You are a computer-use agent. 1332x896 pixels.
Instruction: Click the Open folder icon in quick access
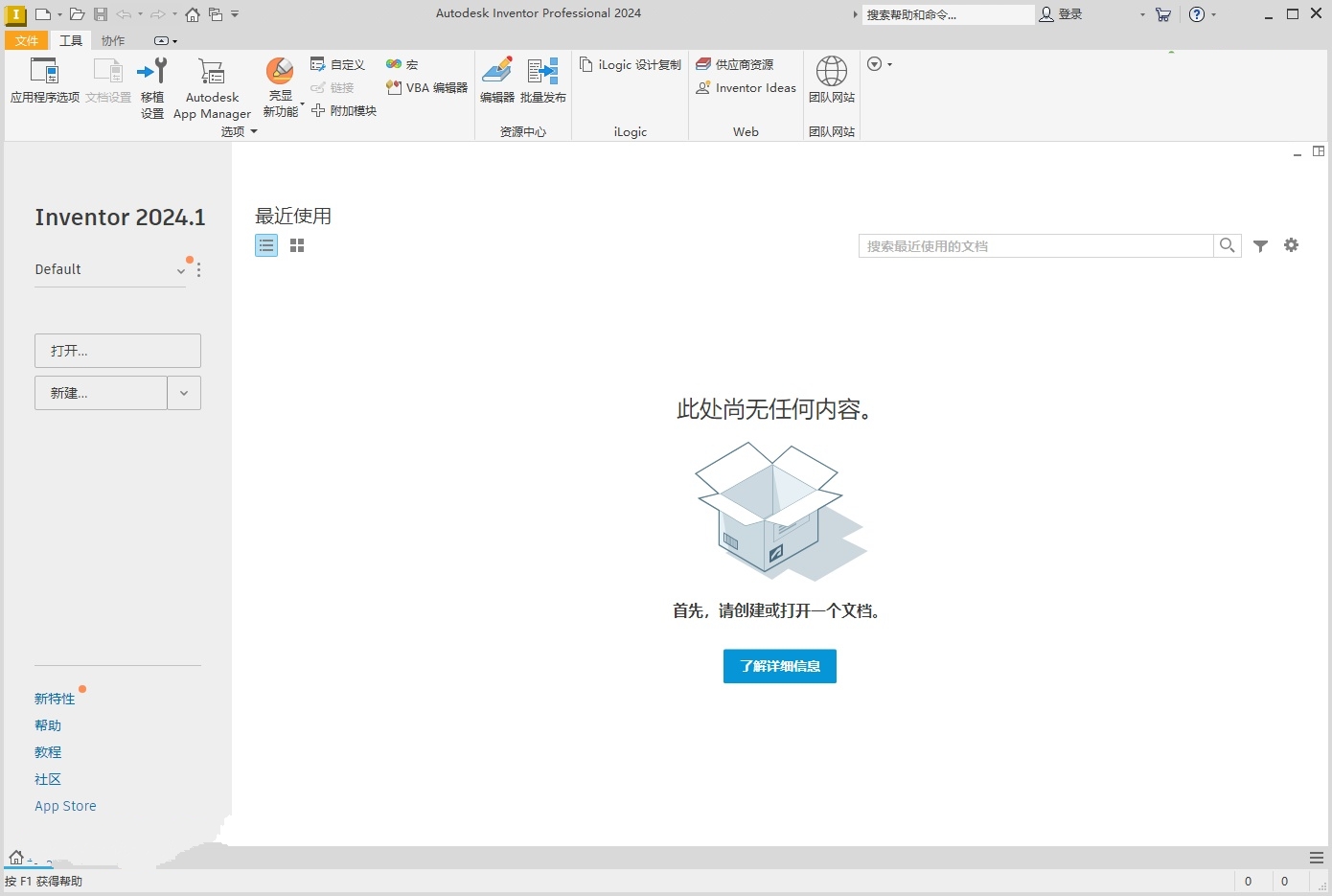(77, 14)
